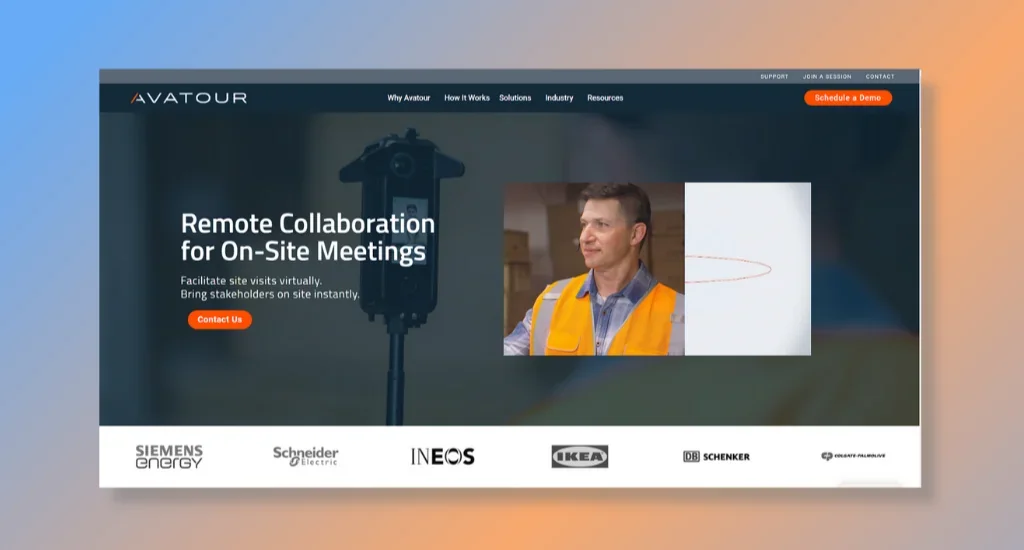Screen dimensions: 1024x550
Task: Click the Remote Collaboration headline text
Action: point(307,237)
